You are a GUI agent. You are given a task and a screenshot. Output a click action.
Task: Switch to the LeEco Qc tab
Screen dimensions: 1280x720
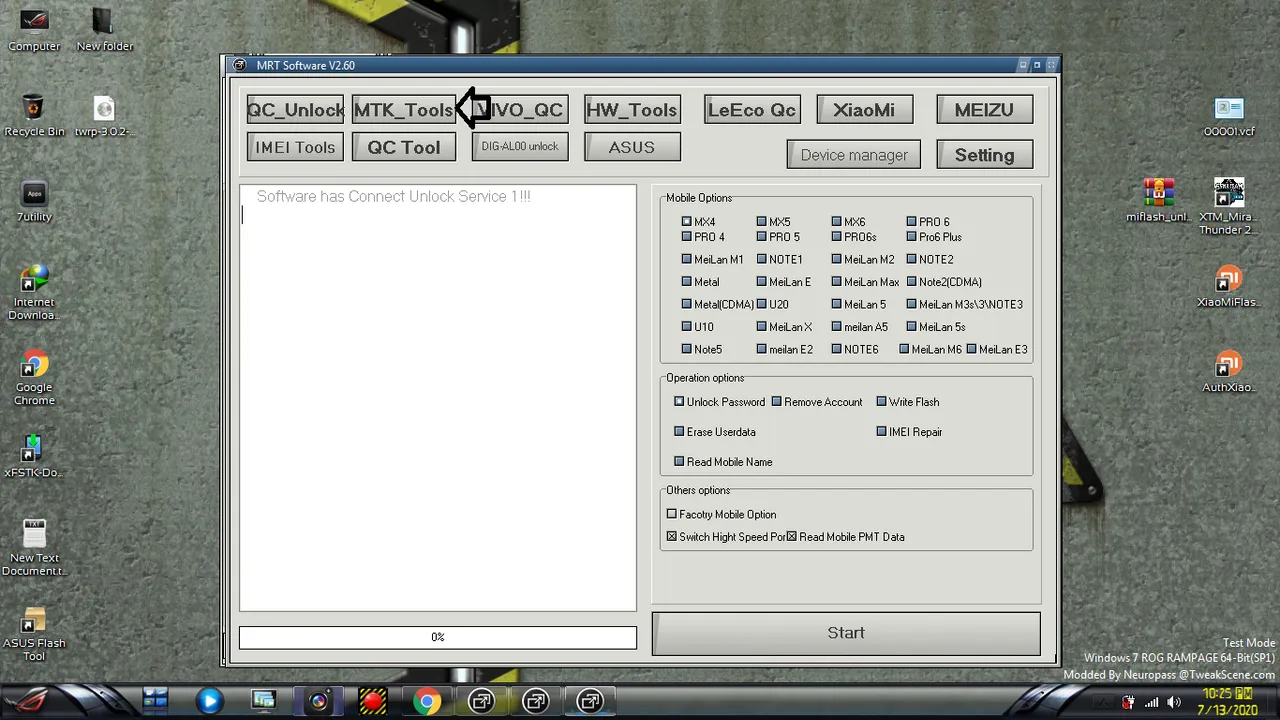(x=752, y=110)
